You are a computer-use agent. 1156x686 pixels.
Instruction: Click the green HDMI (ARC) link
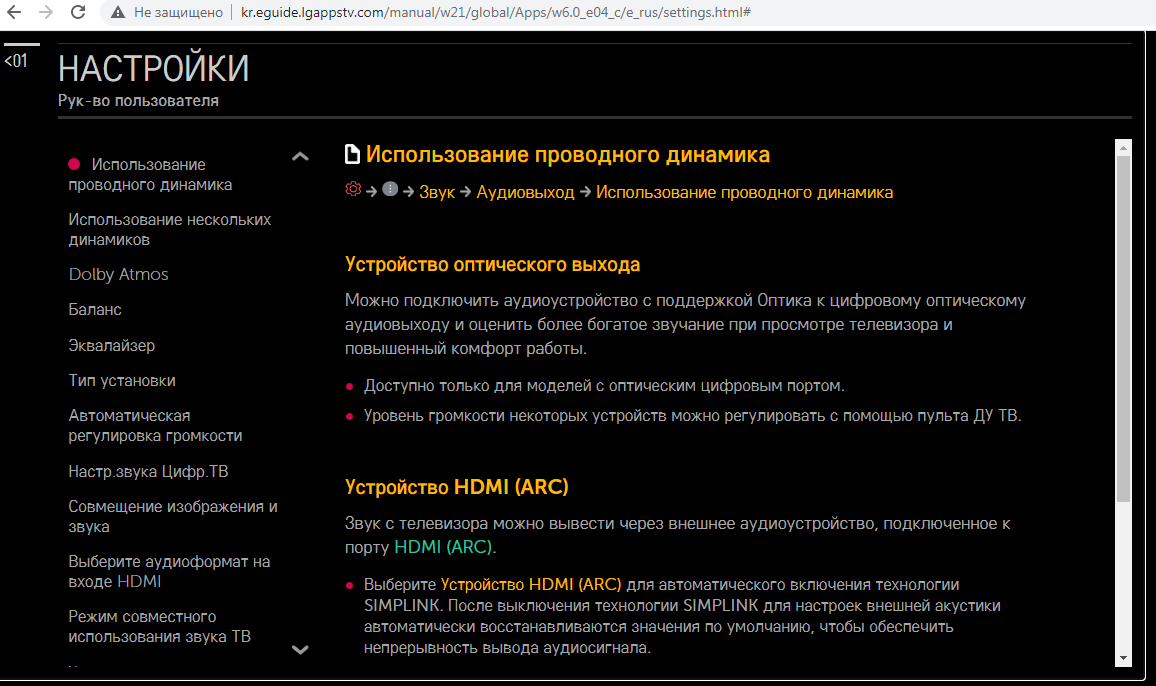tap(443, 547)
